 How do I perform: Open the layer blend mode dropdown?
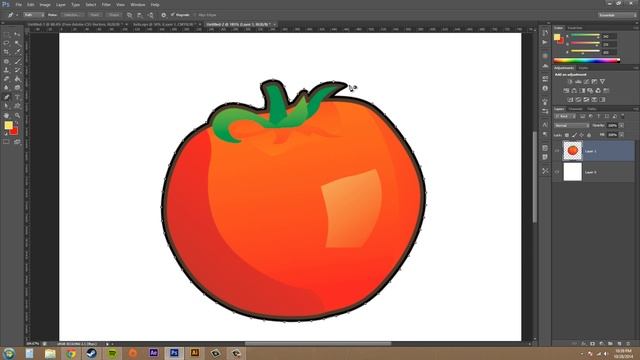(571, 125)
